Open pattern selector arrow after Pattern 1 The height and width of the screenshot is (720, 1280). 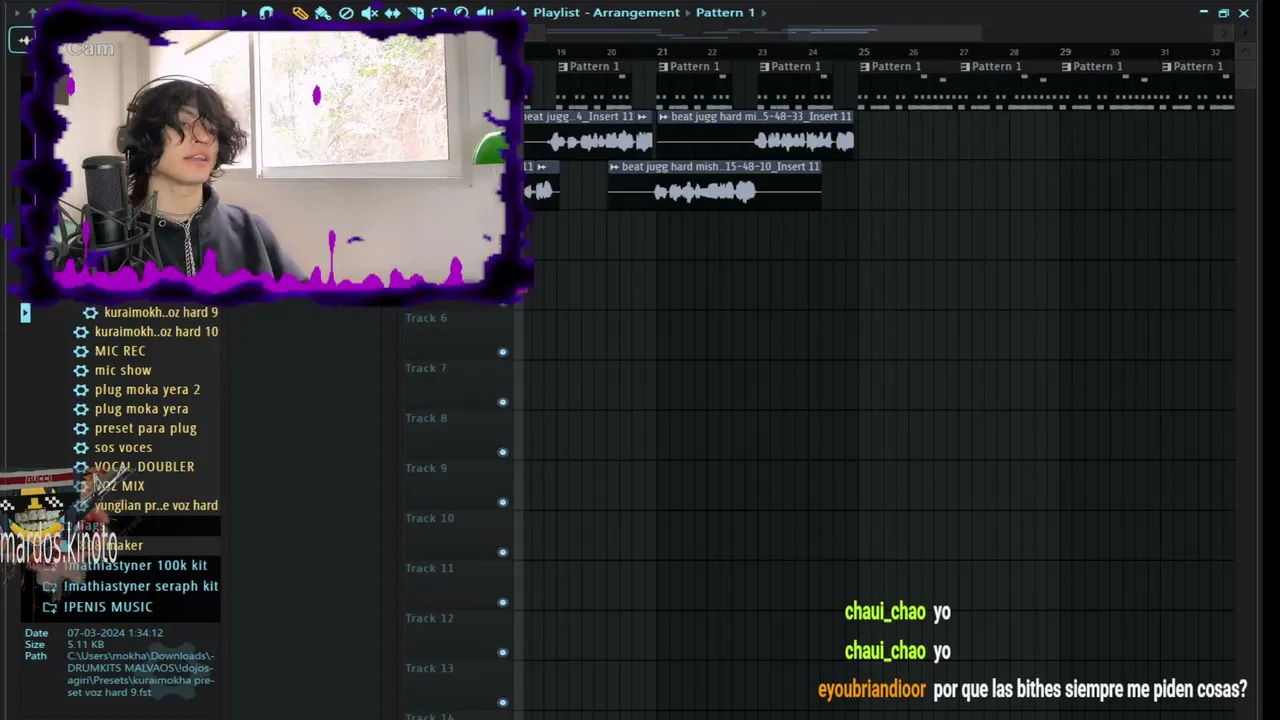click(x=764, y=13)
